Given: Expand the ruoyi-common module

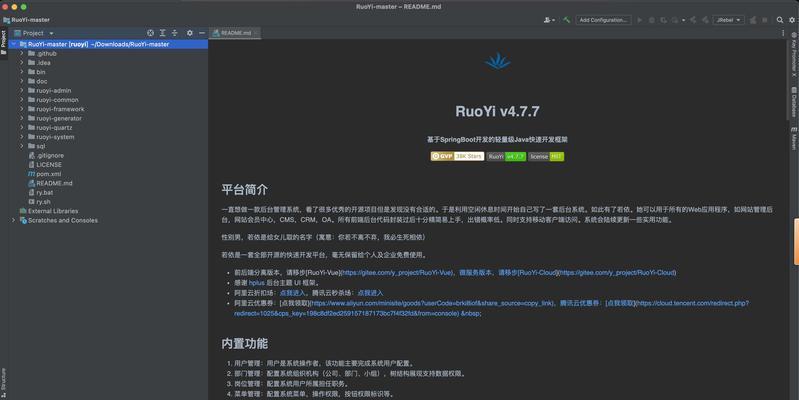Looking at the screenshot, I should coord(22,99).
